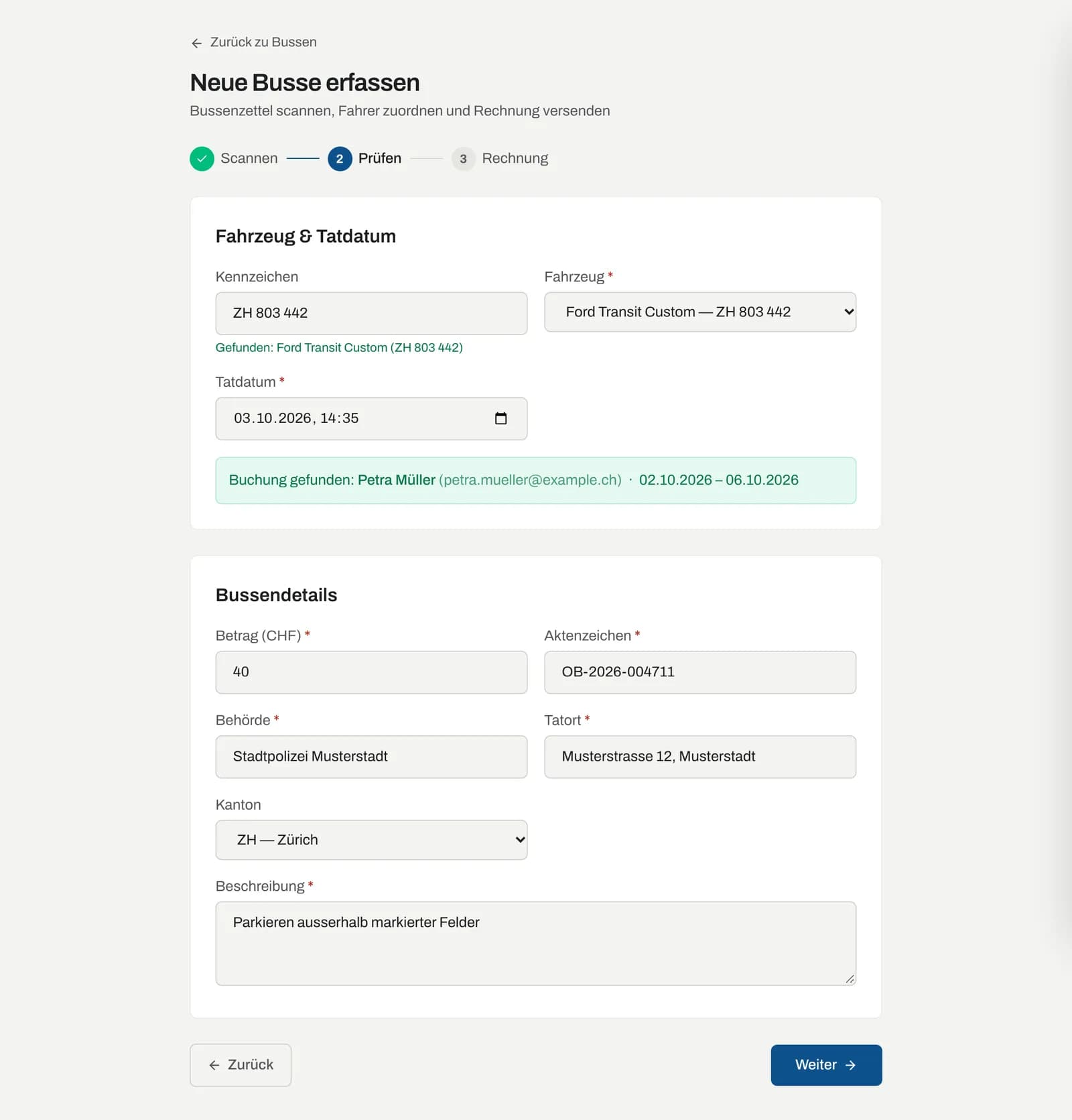The width and height of the screenshot is (1072, 1120).
Task: Continue with the Weiter button
Action: (826, 1065)
